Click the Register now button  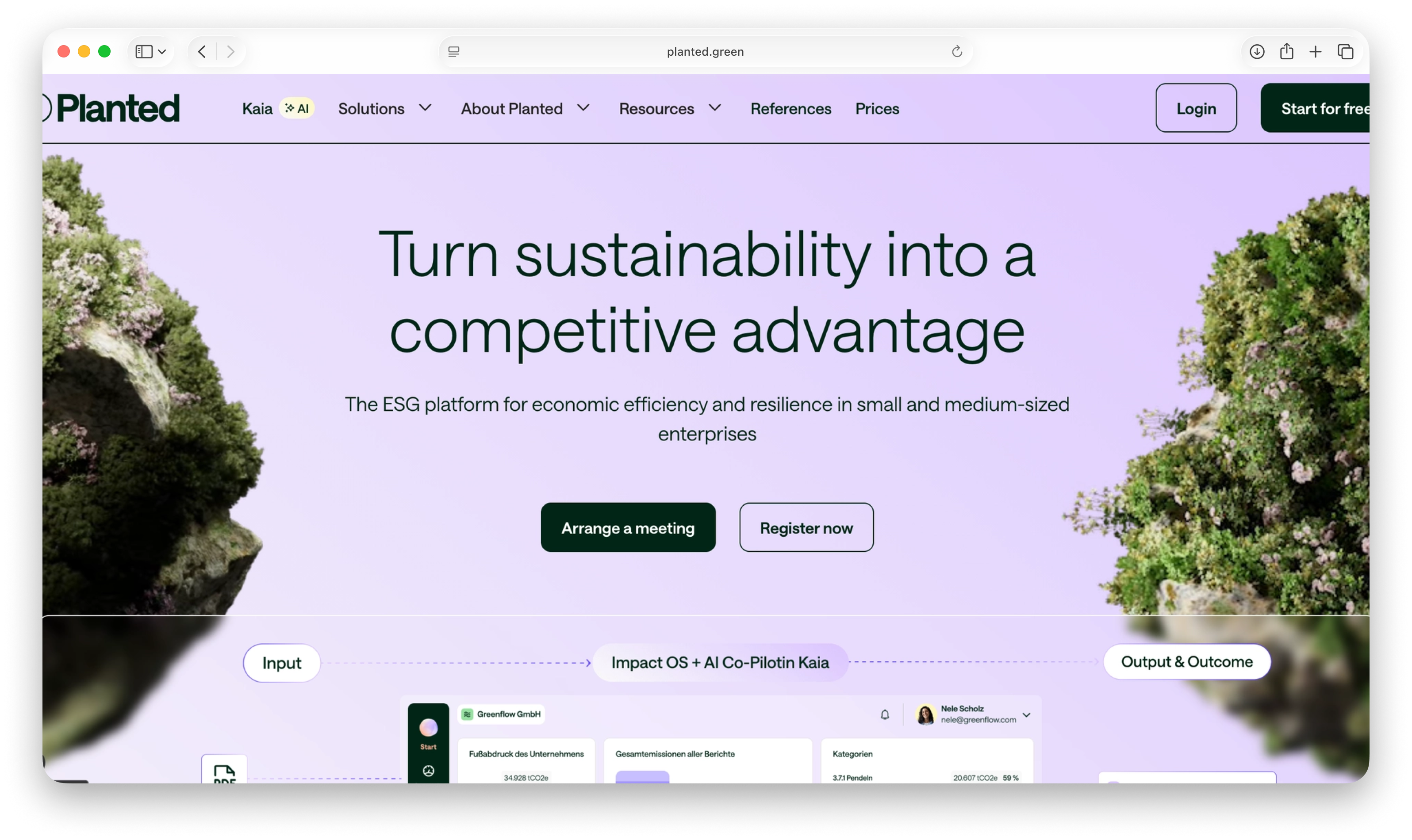click(806, 527)
